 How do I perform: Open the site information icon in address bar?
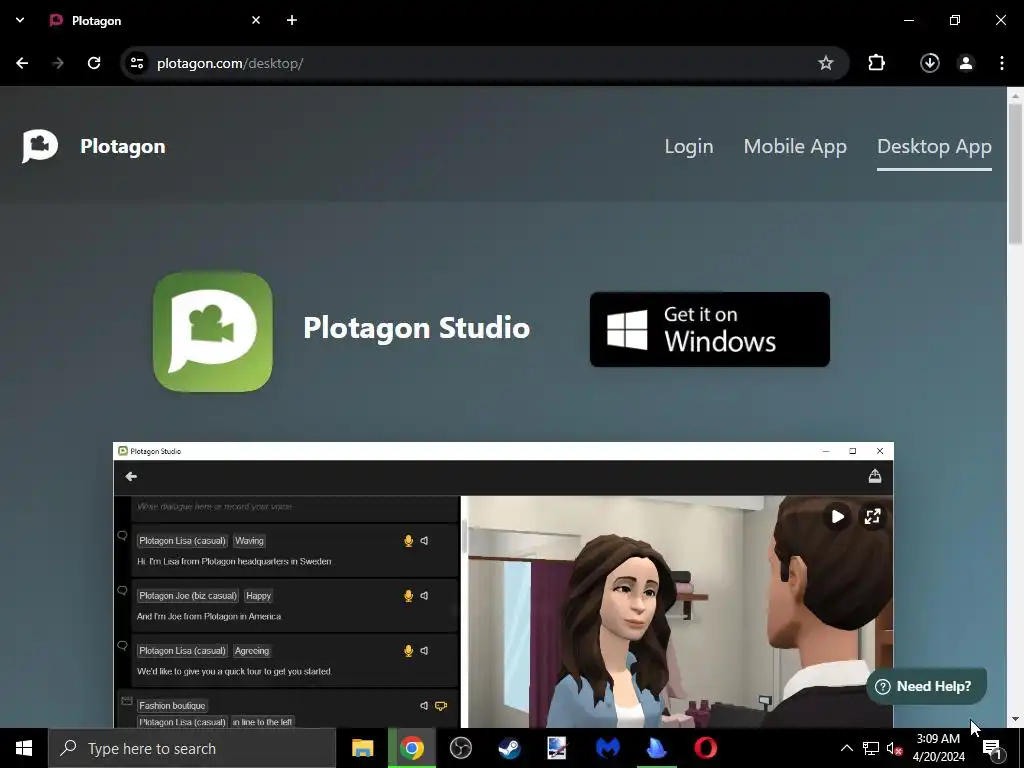137,63
